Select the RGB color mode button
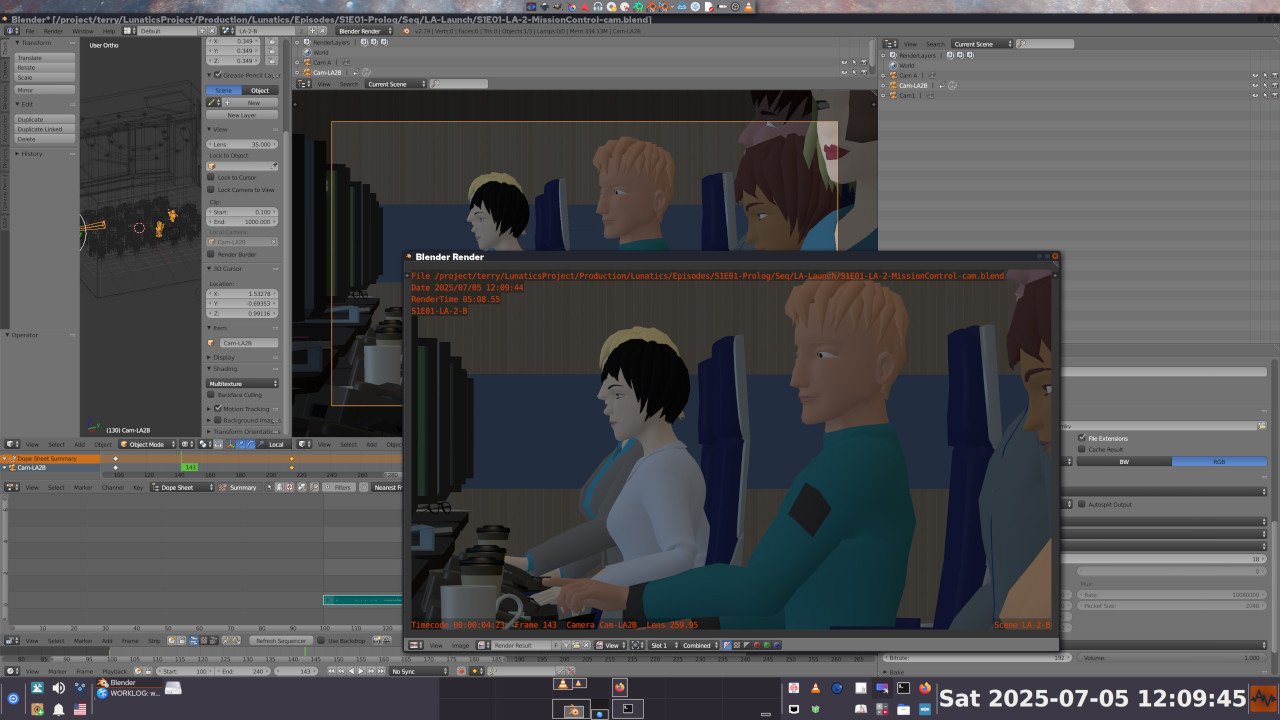The height and width of the screenshot is (720, 1280). (1218, 462)
